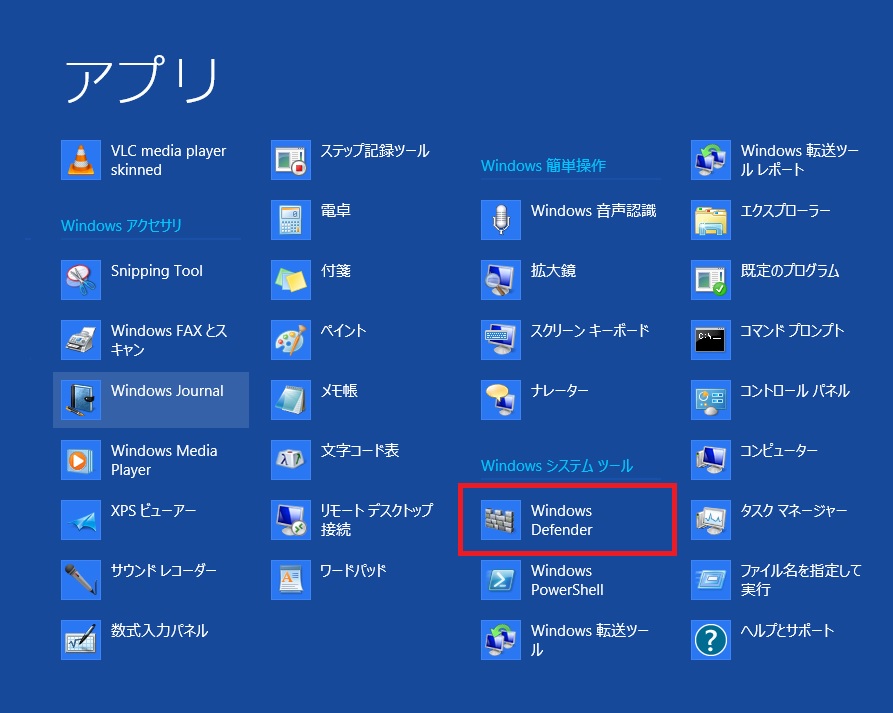Click the "エクスプローラー" label text
The height and width of the screenshot is (713, 893).
[785, 211]
